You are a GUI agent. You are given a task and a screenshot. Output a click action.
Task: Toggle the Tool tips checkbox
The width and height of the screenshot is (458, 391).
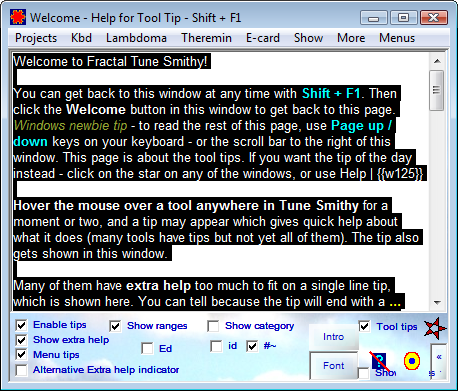[364, 326]
